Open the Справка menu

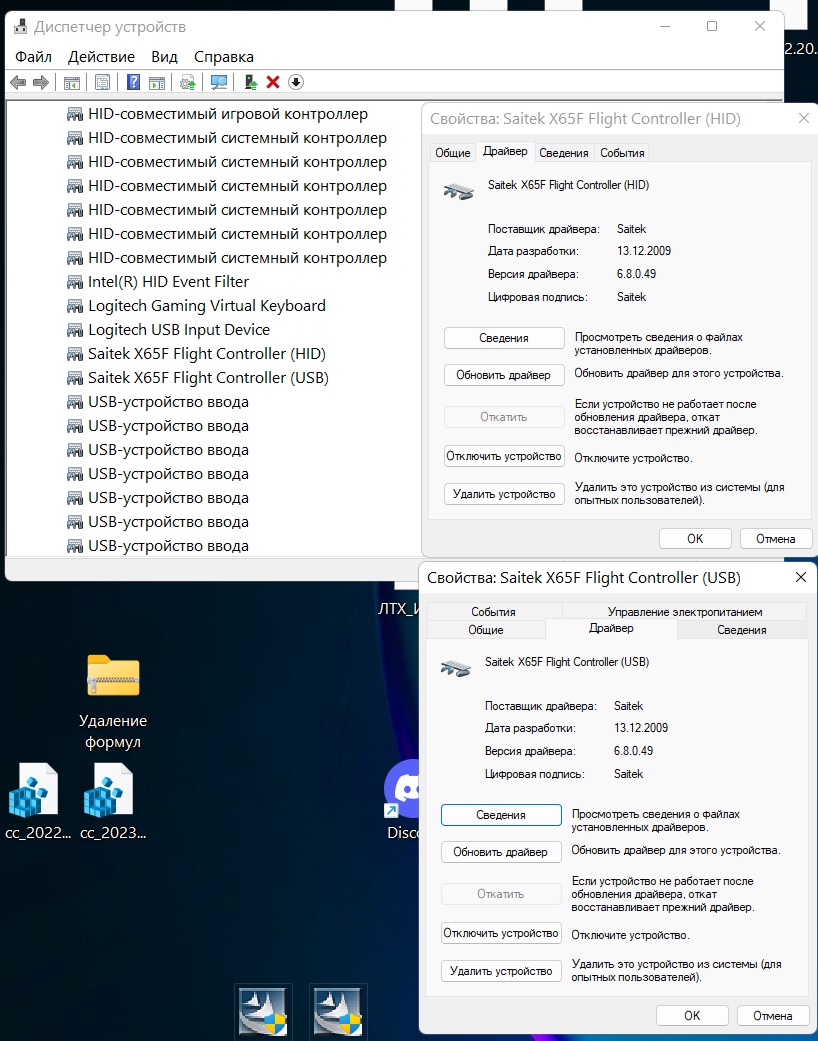click(x=224, y=57)
